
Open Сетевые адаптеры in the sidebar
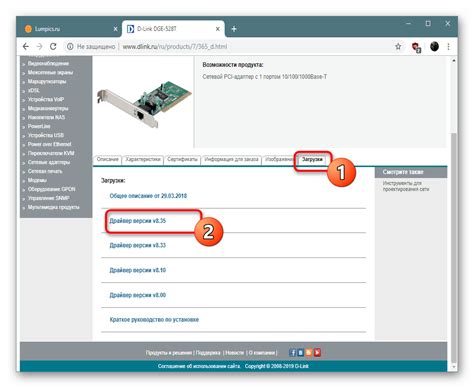(49, 162)
